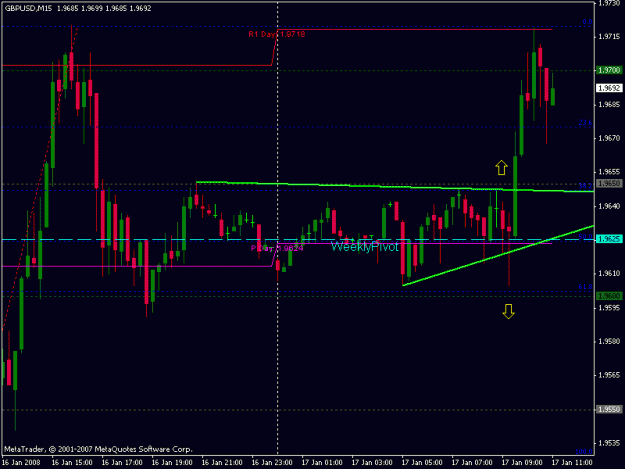Click the 1.9600 green price label
The height and width of the screenshot is (469, 625).
[x=609, y=296]
